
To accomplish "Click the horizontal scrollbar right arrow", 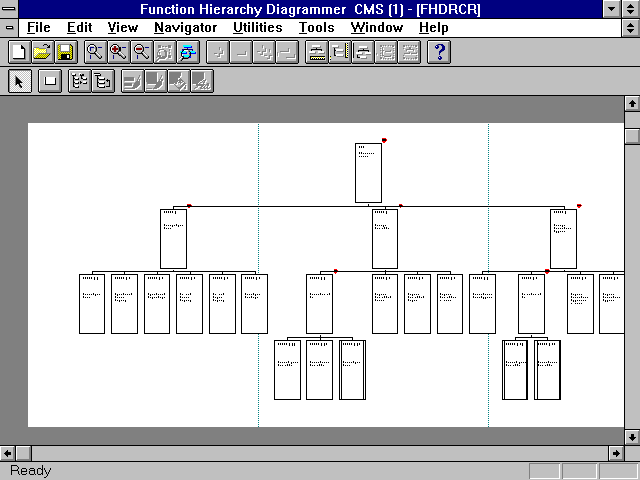I will click(615, 453).
